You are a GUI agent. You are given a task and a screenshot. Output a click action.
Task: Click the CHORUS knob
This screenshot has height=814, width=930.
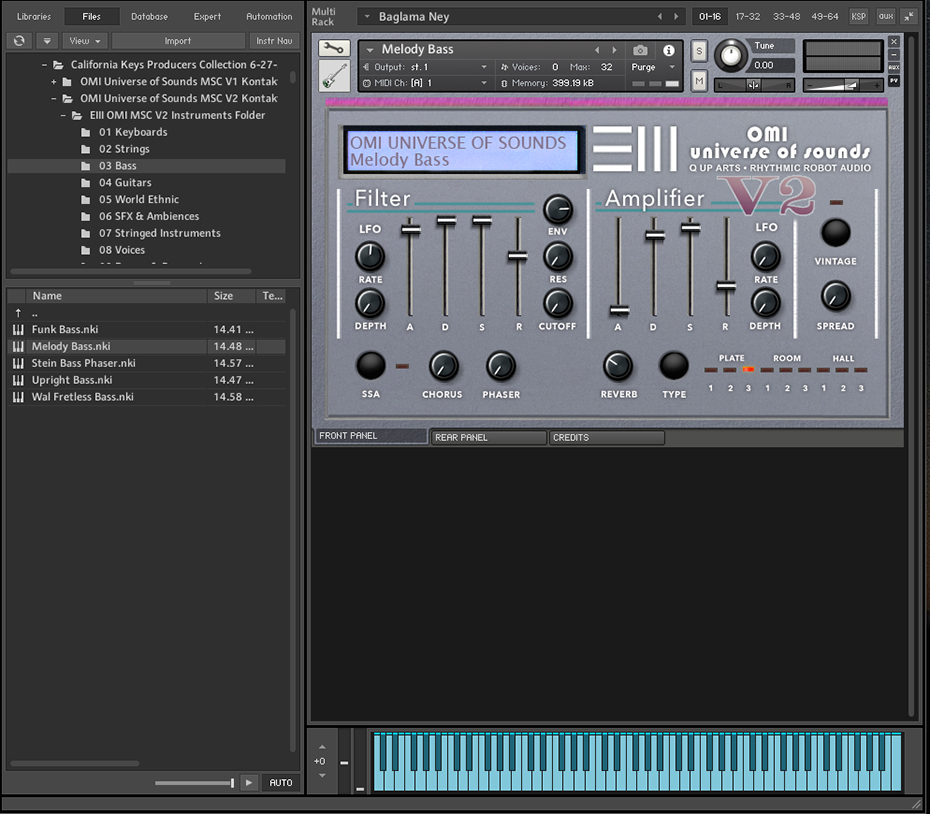pos(443,365)
